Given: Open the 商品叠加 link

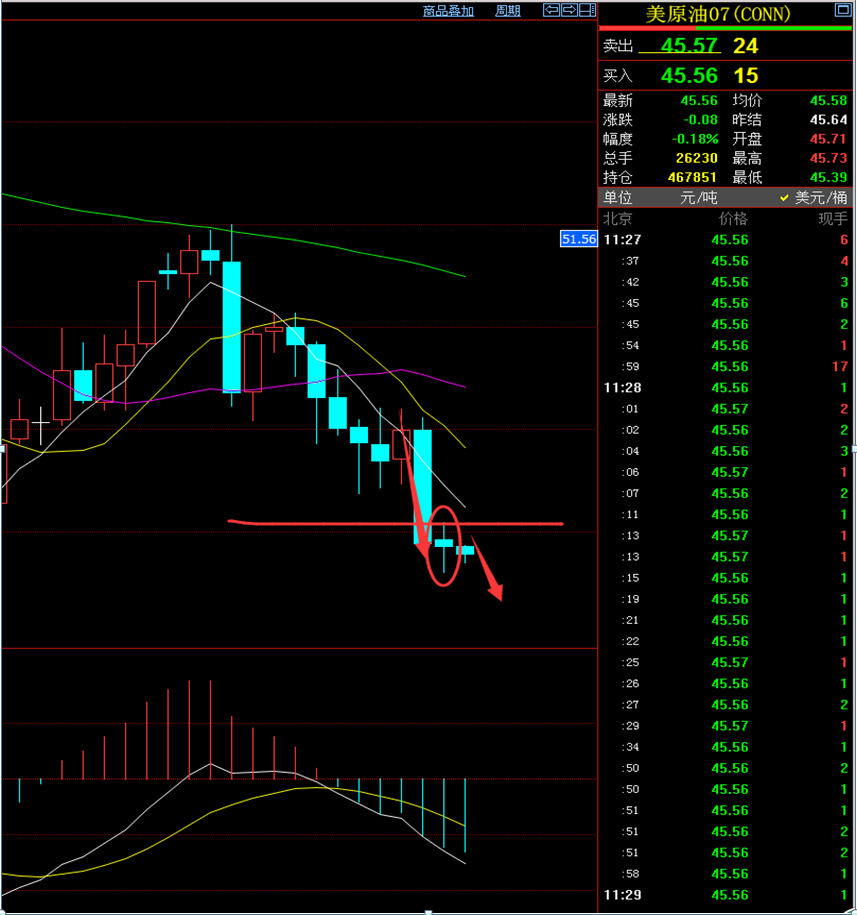Looking at the screenshot, I should pyautogui.click(x=448, y=11).
